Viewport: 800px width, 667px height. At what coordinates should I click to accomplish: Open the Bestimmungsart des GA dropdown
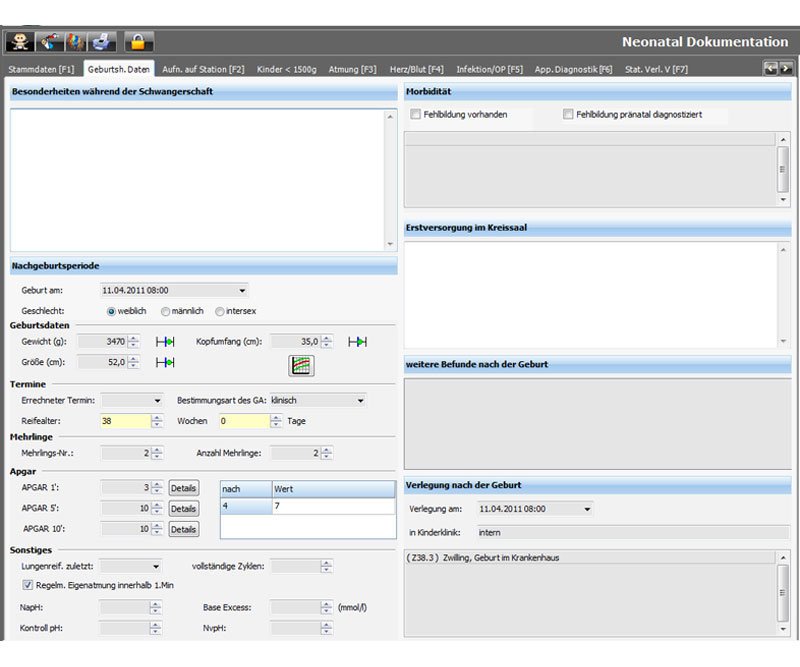[x=361, y=401]
